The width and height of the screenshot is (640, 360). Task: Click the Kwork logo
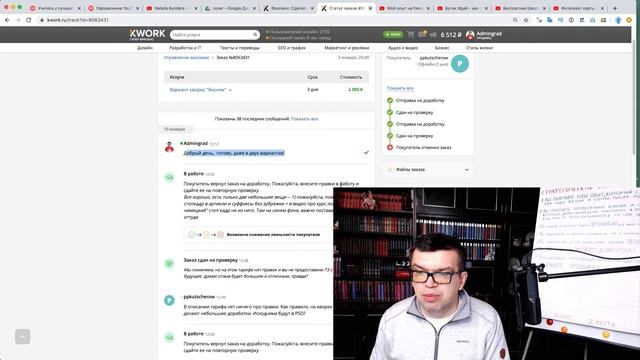pyautogui.click(x=147, y=34)
